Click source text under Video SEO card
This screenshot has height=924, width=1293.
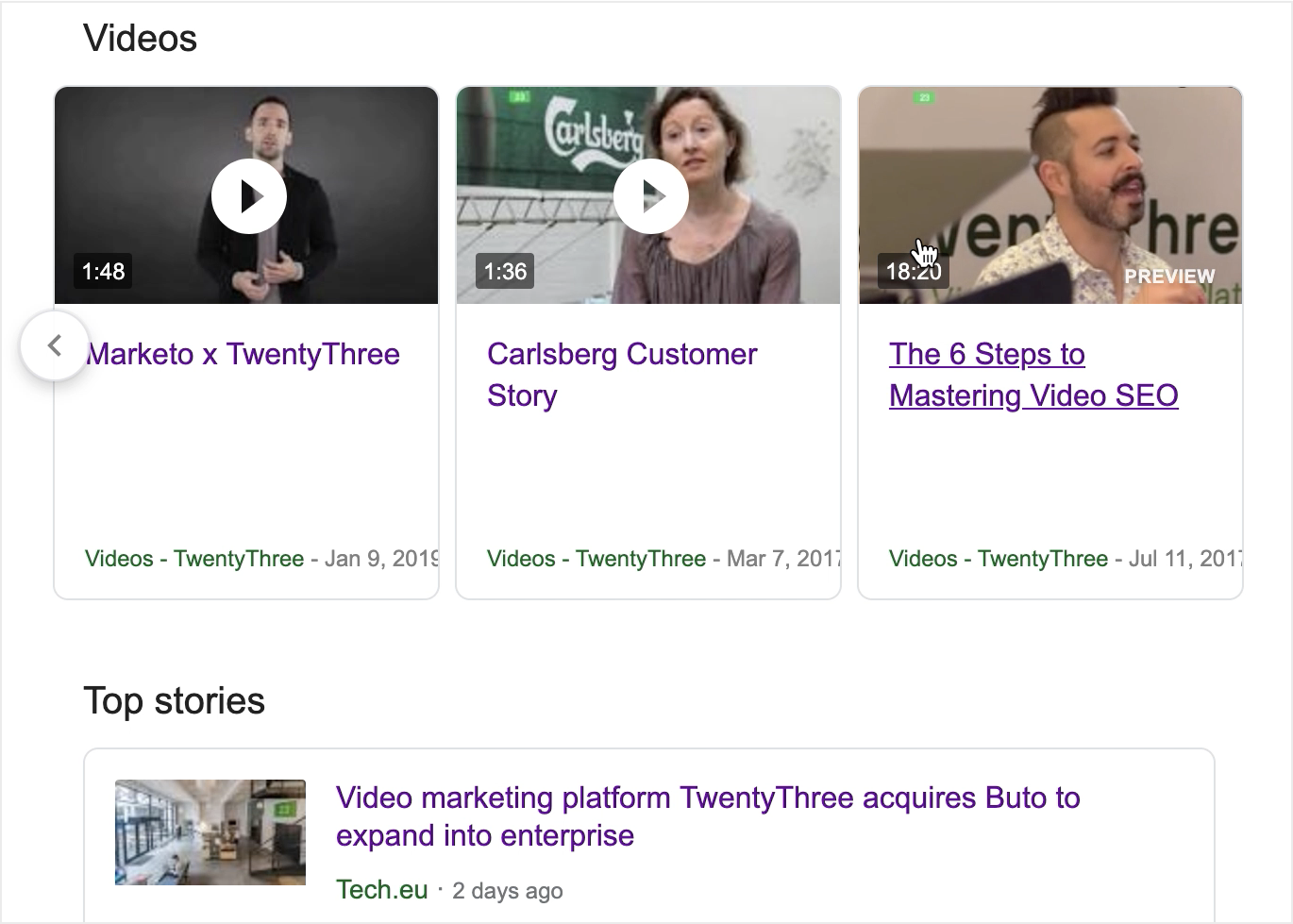coord(999,559)
